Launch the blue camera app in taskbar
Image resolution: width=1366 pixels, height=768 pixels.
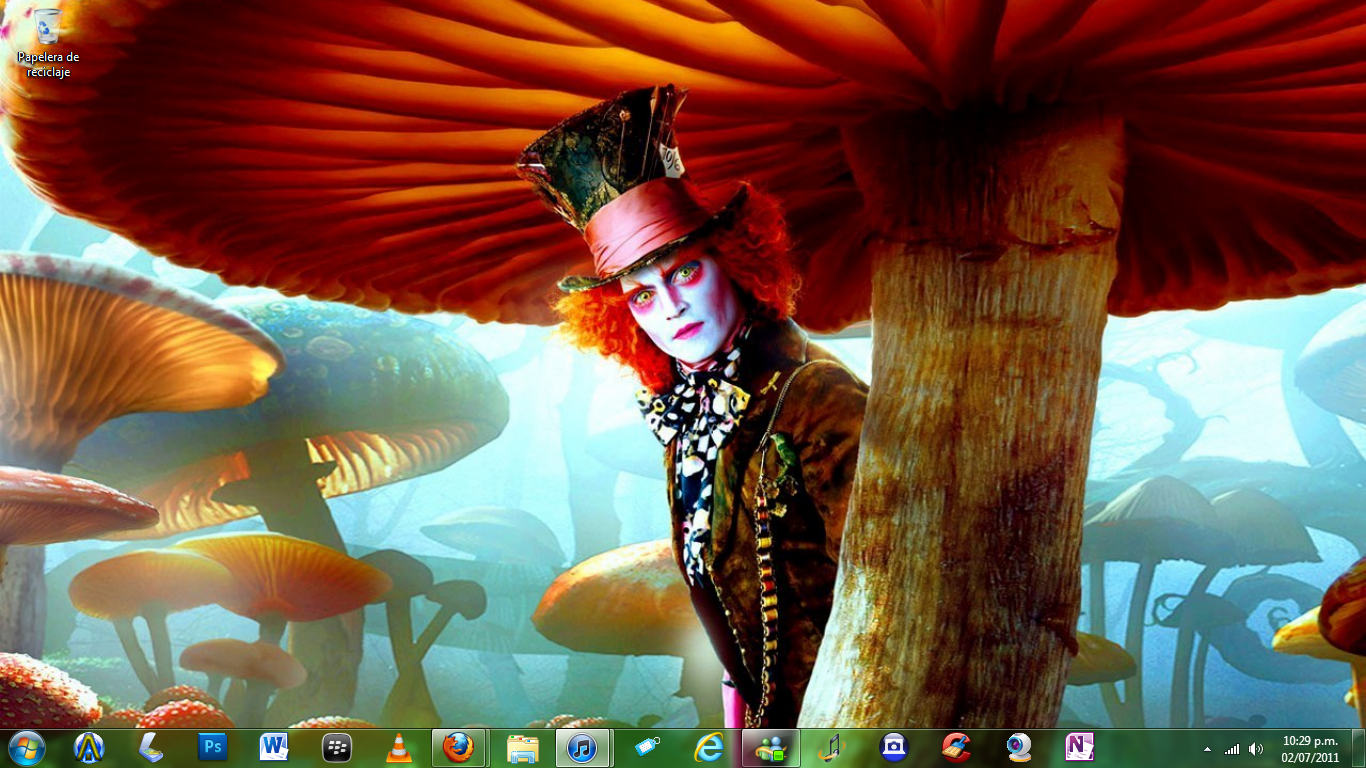[894, 747]
